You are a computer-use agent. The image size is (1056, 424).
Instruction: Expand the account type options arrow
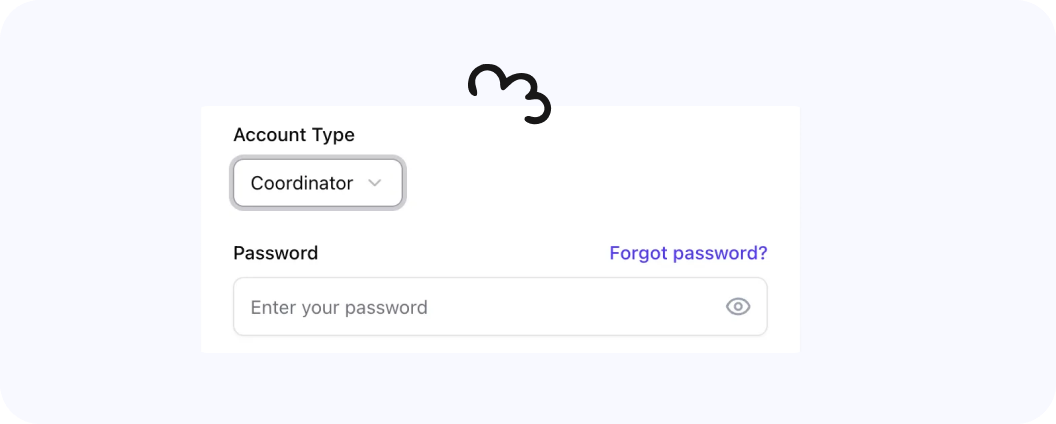pos(375,183)
